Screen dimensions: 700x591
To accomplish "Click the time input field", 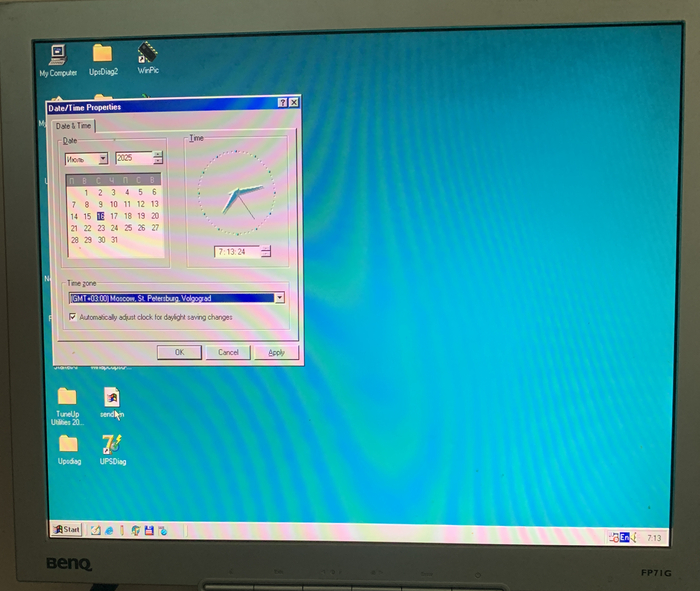I will pos(237,252).
